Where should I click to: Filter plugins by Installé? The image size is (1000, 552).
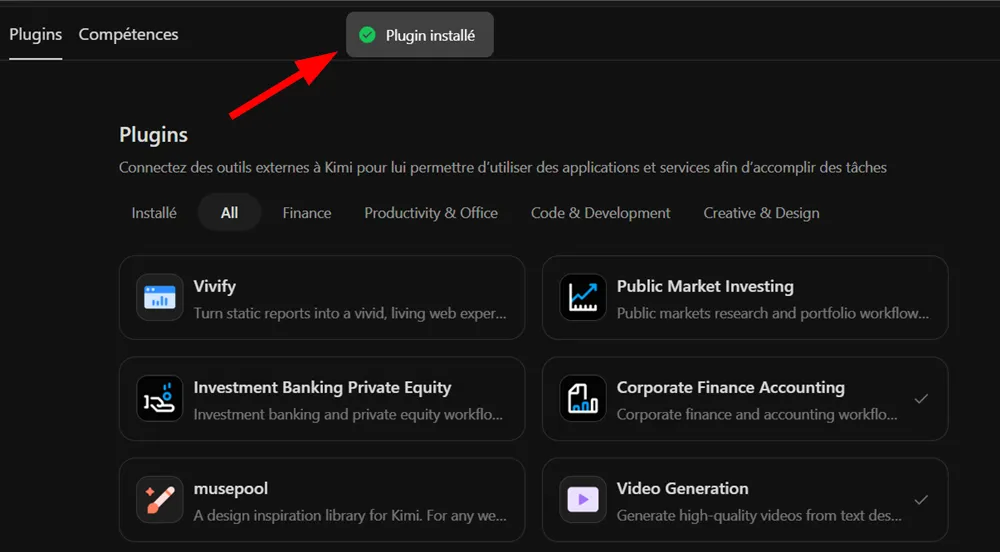click(x=154, y=213)
